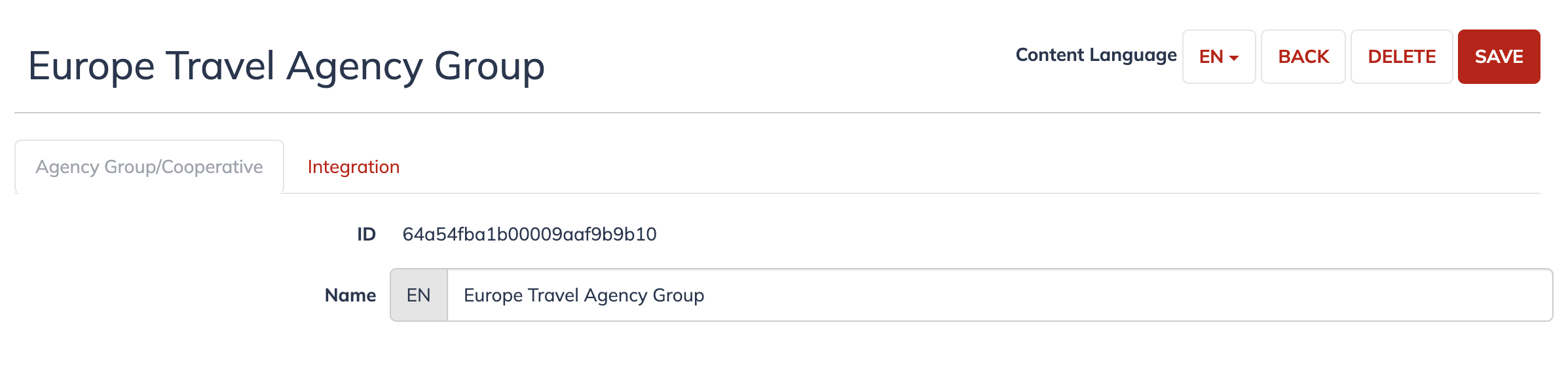1568x388 pixels.
Task: Delete this agency group with DELETE
Action: pyautogui.click(x=1402, y=56)
